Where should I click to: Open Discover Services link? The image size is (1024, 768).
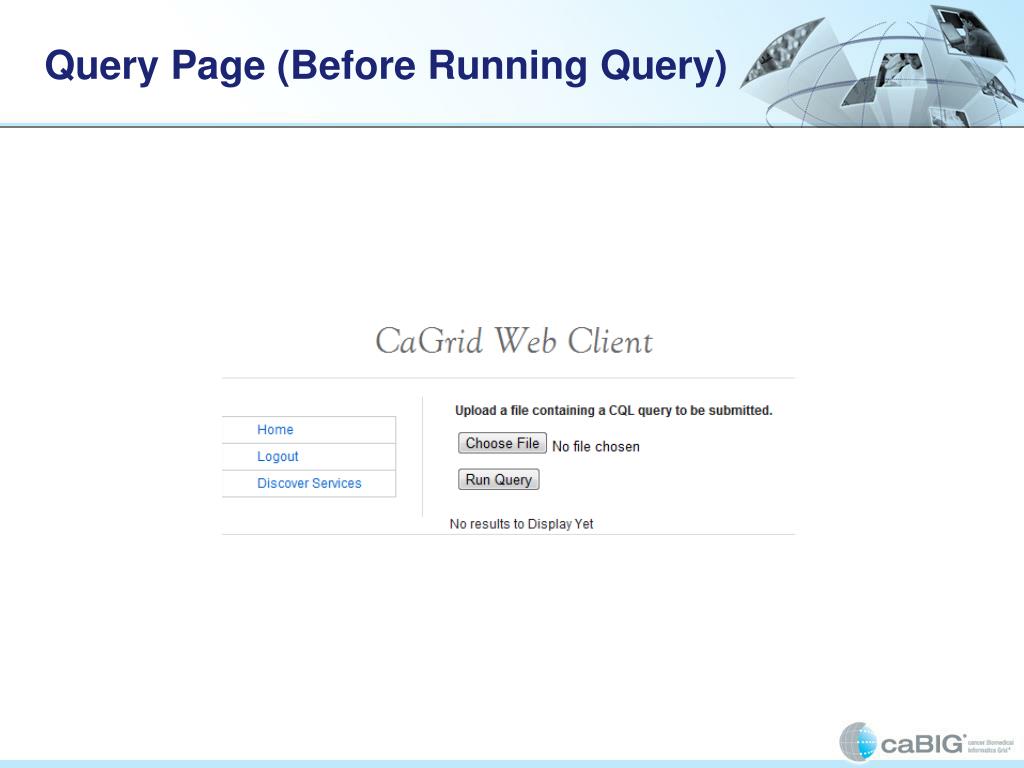tap(309, 483)
